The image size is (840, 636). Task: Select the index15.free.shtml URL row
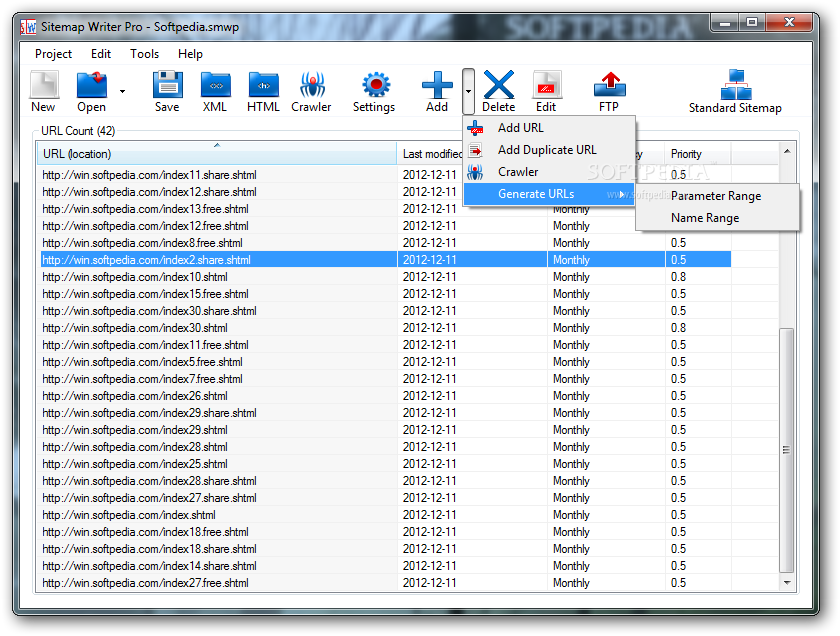coord(386,294)
